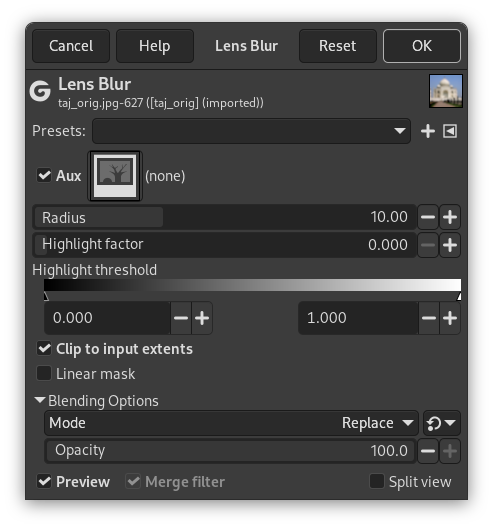Click the Aux image picker button

115,176
